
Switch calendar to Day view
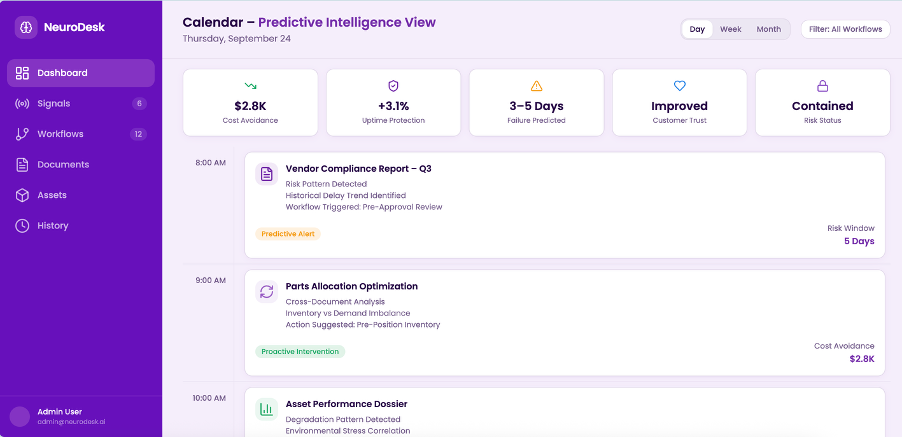tap(697, 29)
